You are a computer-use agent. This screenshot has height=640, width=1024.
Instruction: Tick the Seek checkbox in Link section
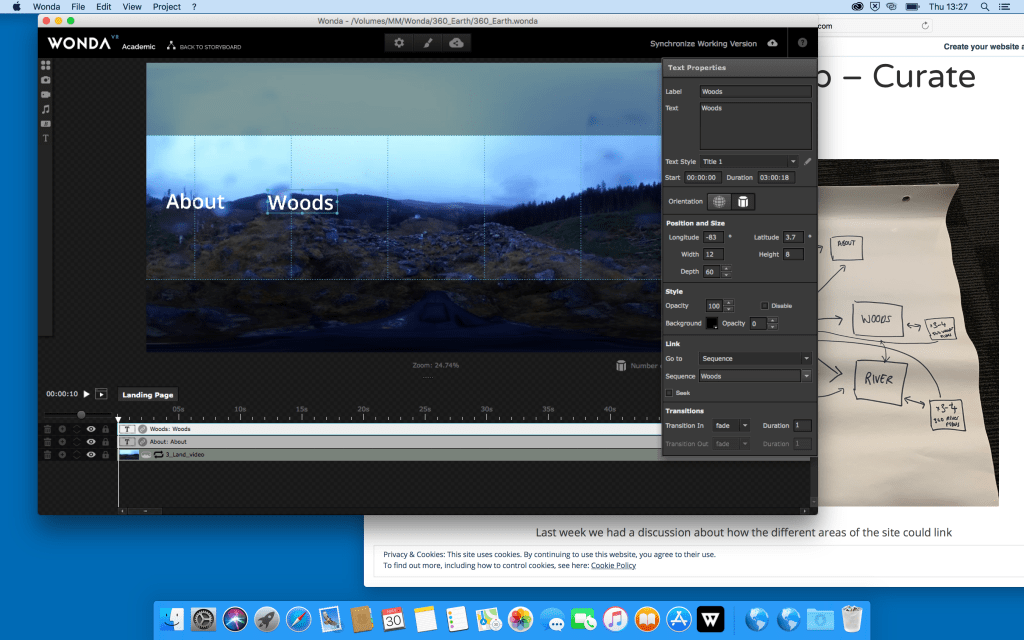pyautogui.click(x=669, y=393)
